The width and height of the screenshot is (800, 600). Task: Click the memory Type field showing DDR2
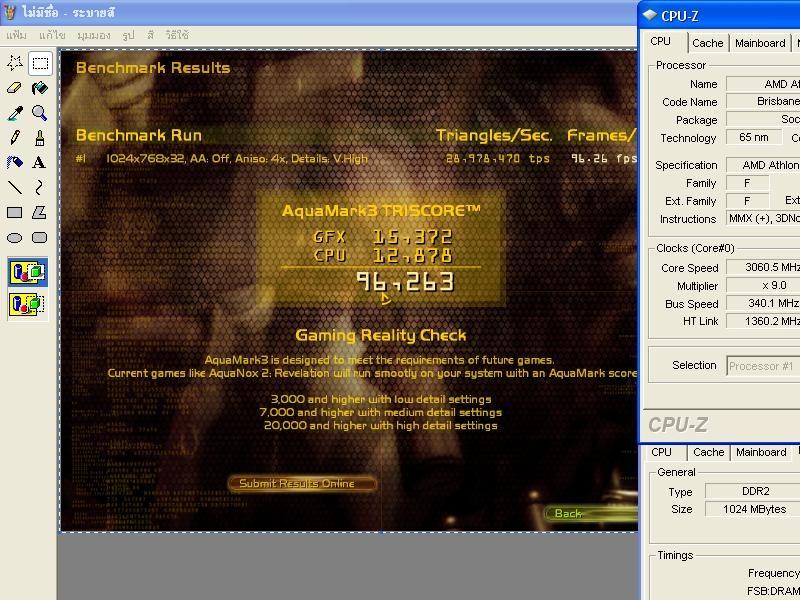(x=753, y=491)
